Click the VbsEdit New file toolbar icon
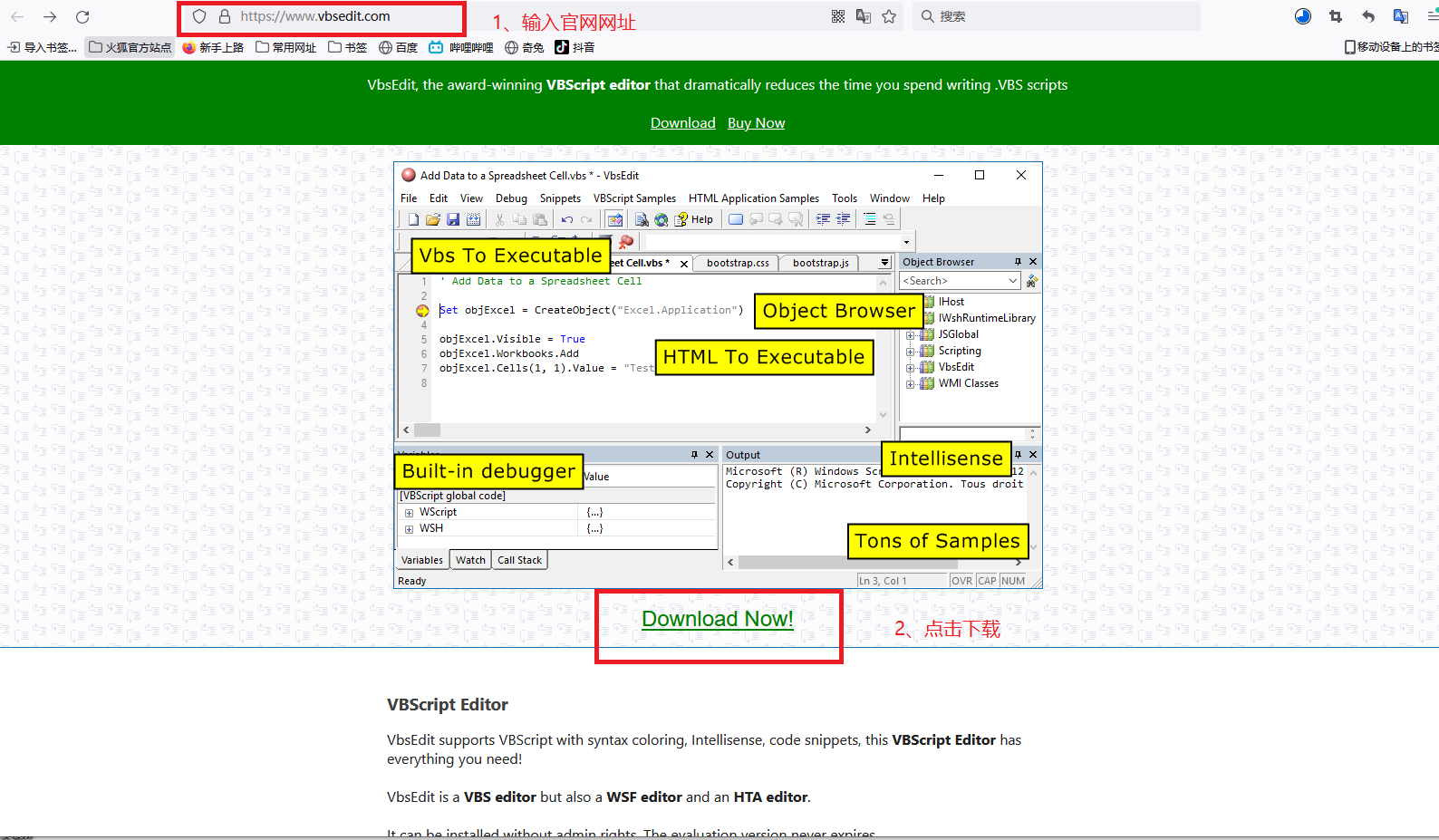Screen dimensions: 1439x840 click(x=414, y=219)
